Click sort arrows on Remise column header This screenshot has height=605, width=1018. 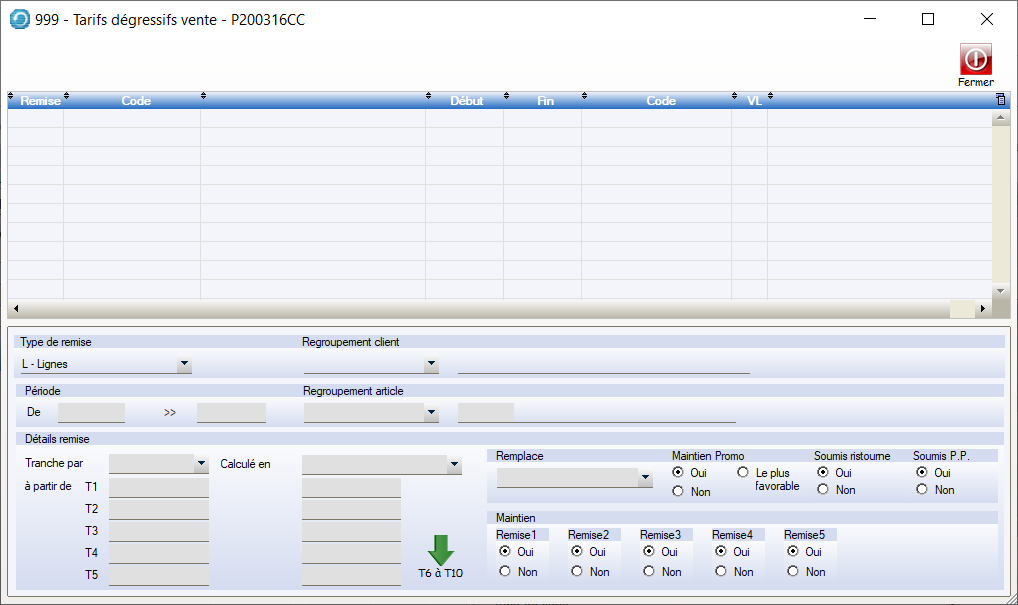click(x=12, y=98)
